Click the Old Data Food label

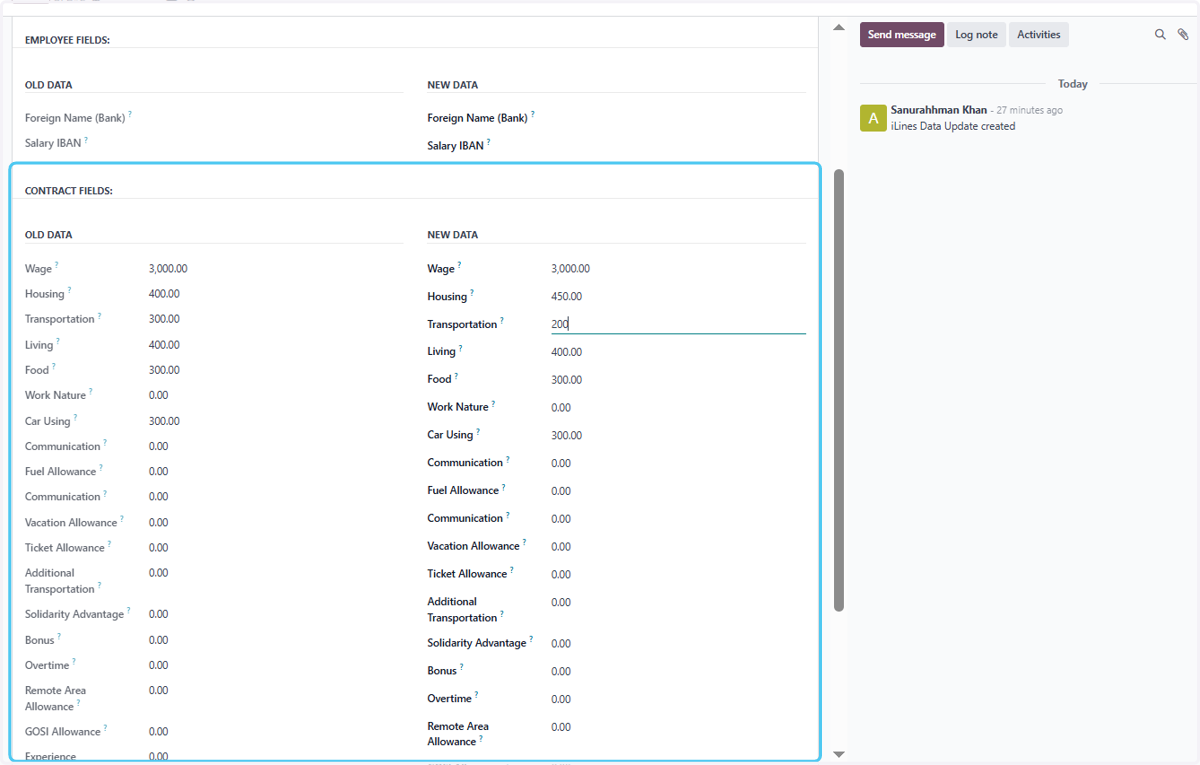point(37,370)
